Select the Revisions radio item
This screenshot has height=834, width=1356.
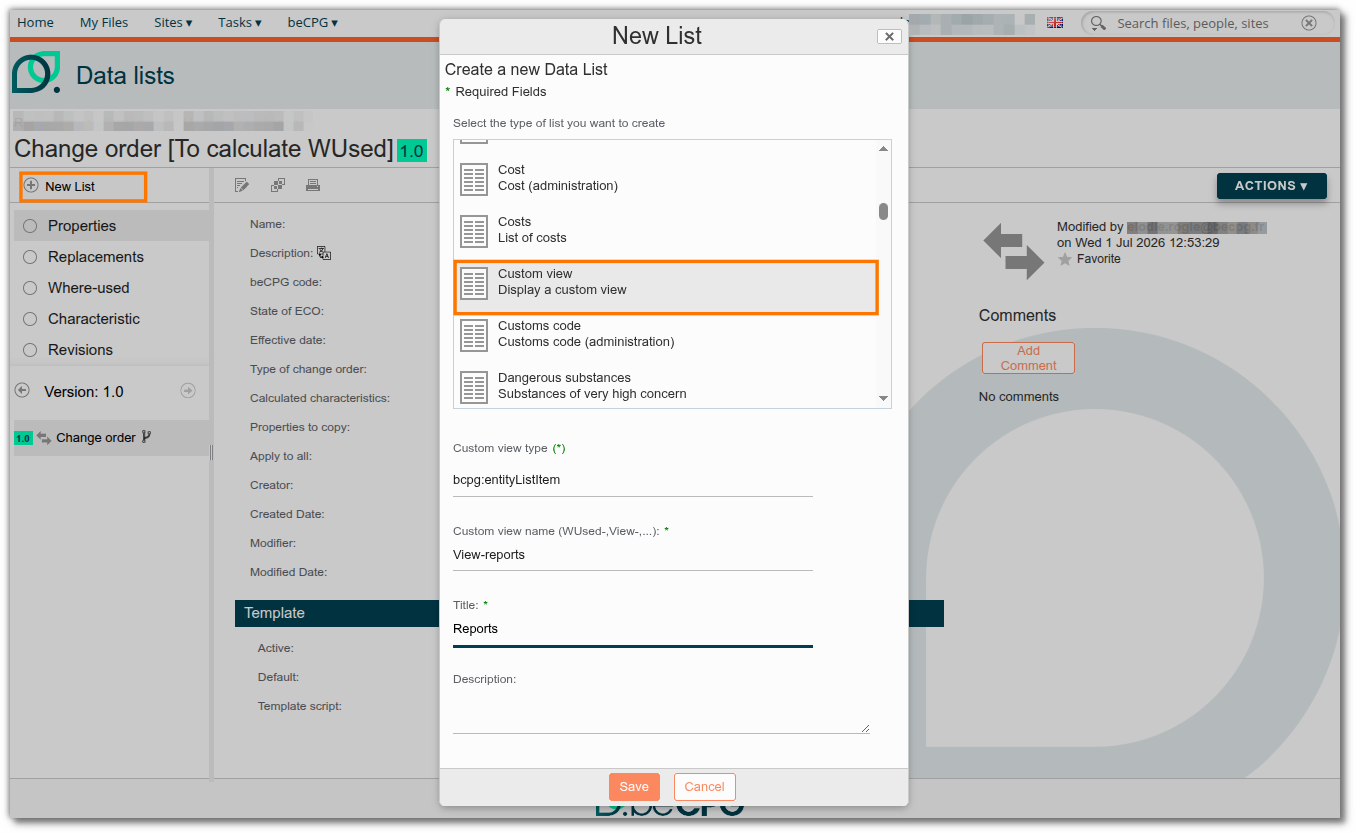pos(30,350)
